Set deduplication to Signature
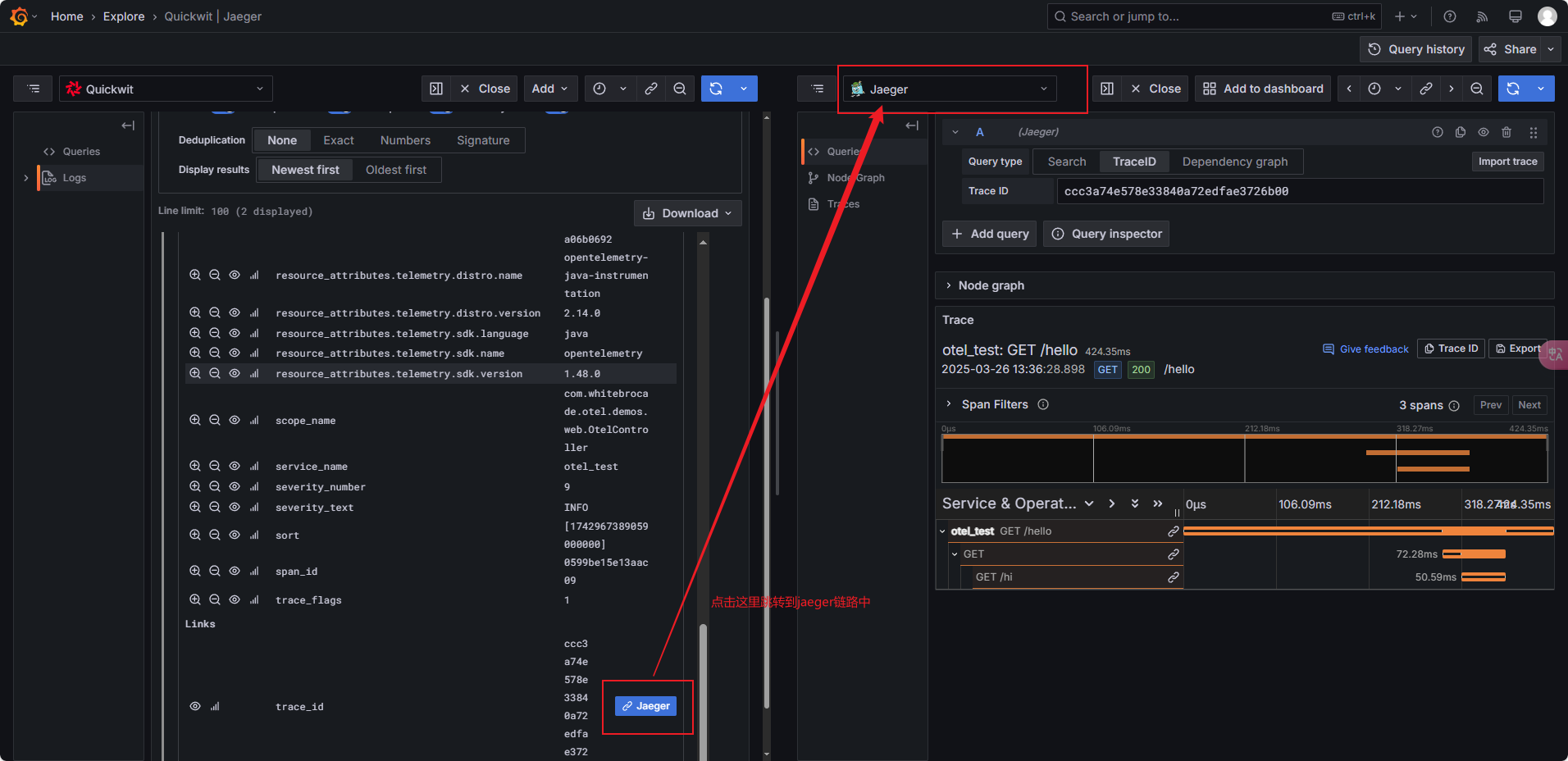1568x761 pixels. [x=483, y=140]
